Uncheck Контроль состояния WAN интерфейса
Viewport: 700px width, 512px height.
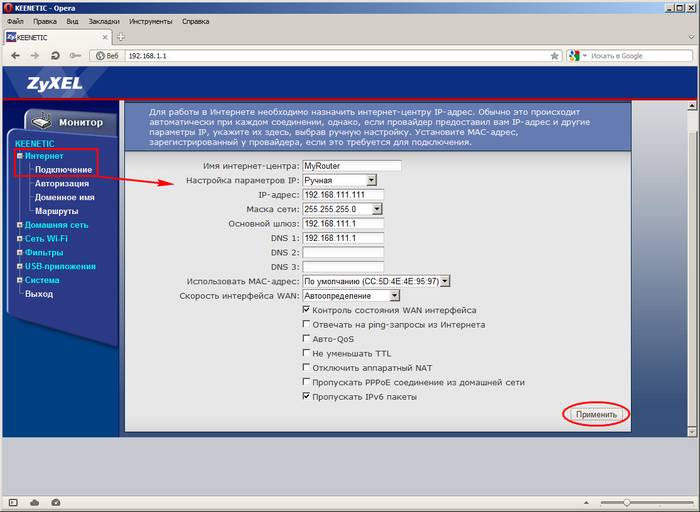306,310
